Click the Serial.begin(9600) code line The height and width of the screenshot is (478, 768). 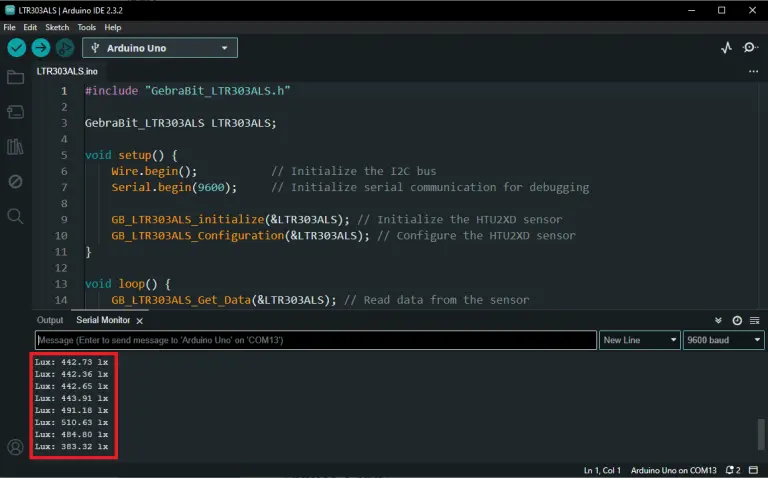pyautogui.click(x=174, y=187)
